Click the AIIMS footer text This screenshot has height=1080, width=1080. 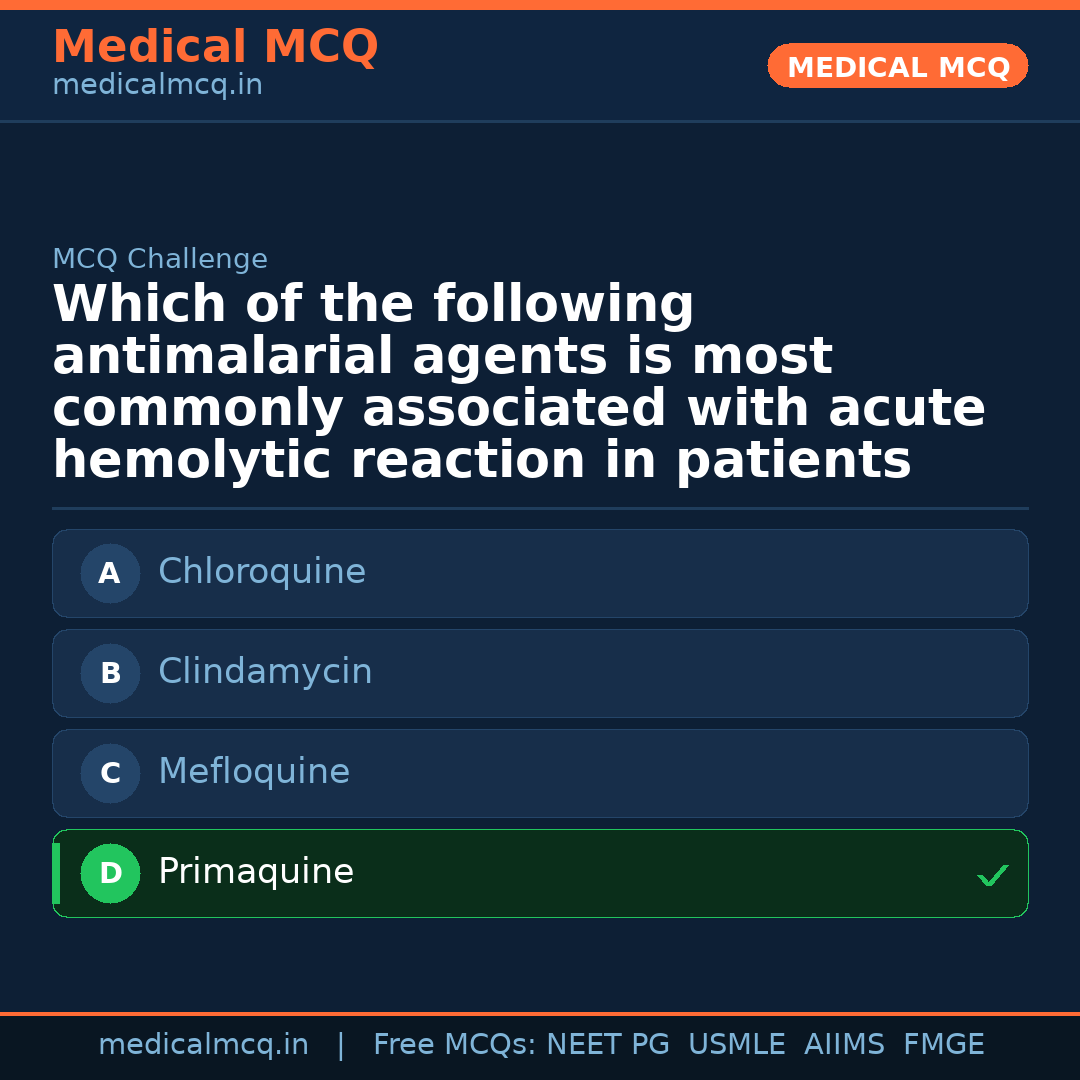point(844,1045)
